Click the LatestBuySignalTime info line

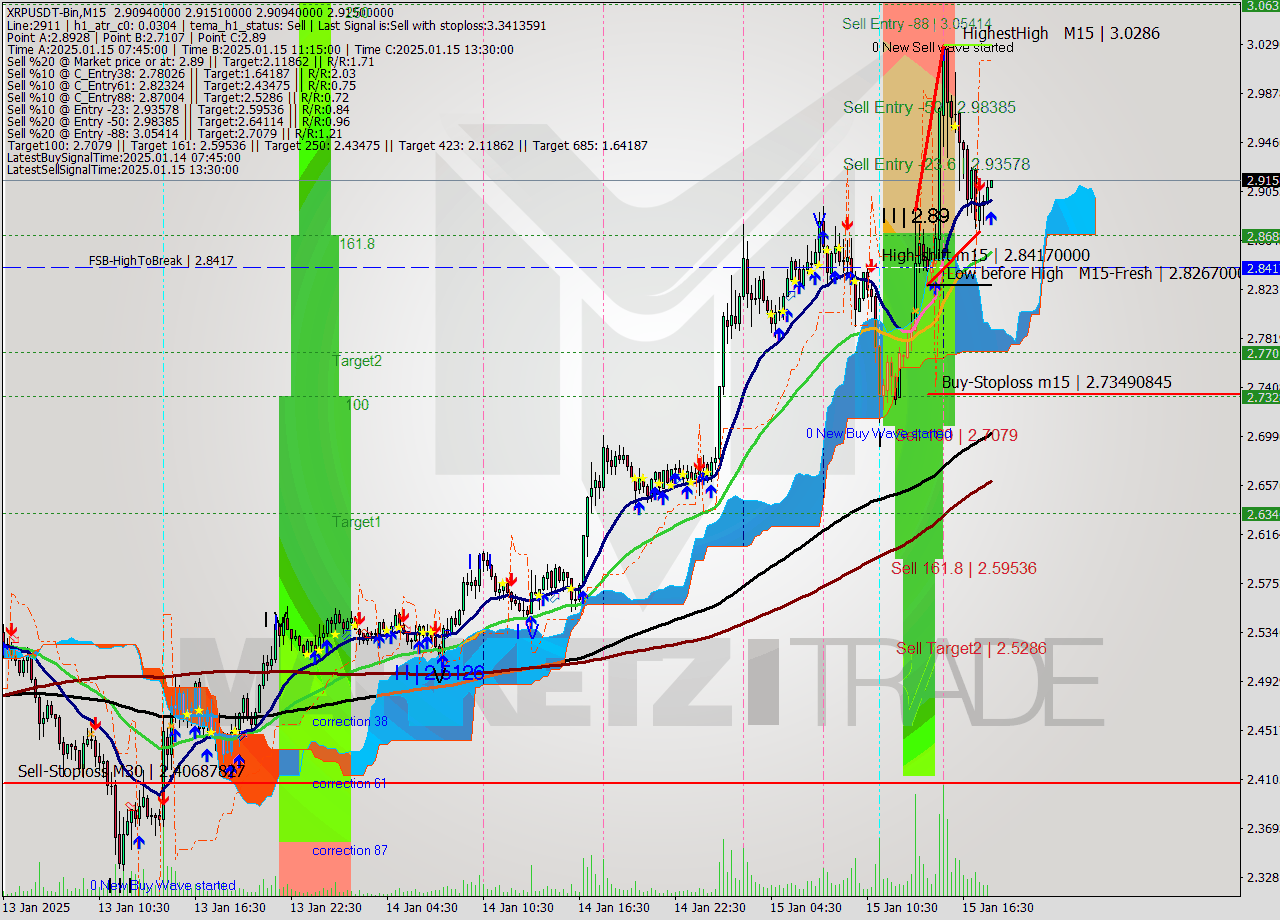pos(123,157)
